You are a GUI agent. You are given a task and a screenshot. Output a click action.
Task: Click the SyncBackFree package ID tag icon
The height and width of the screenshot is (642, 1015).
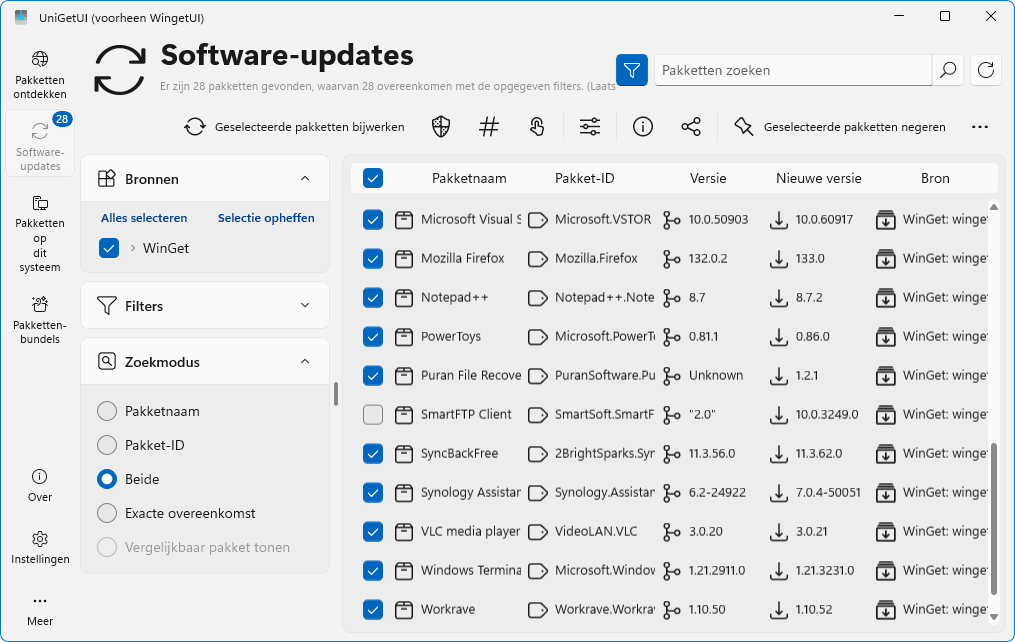[x=538, y=454]
